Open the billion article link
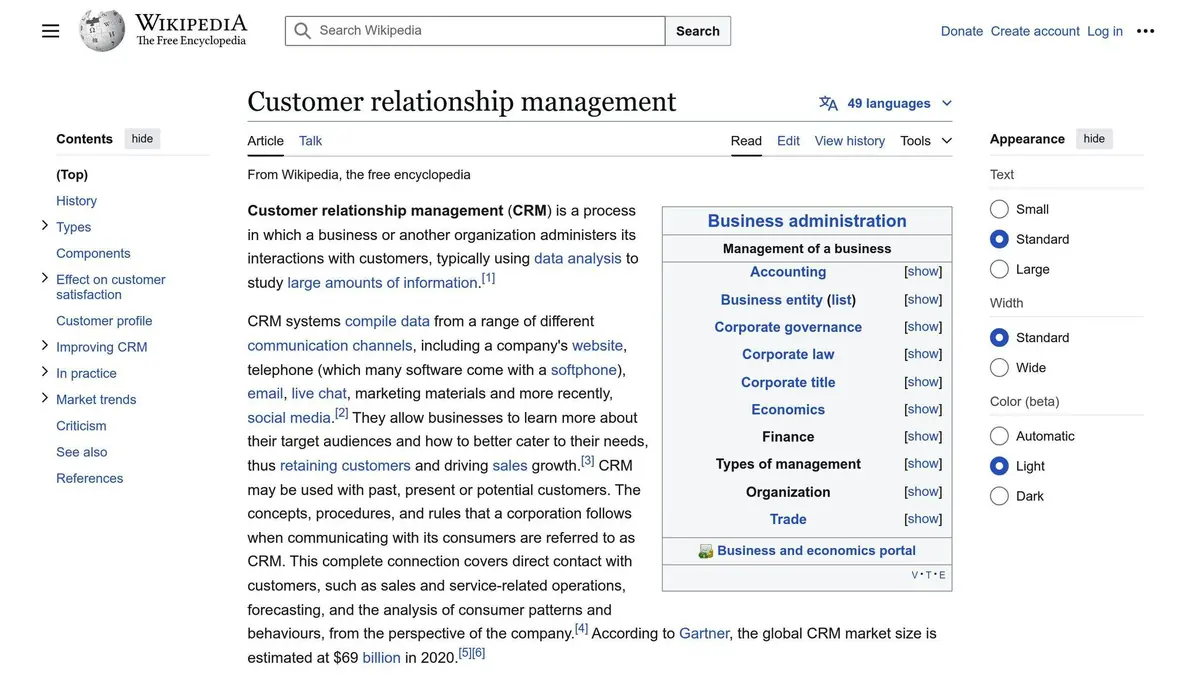1200x675 pixels. (x=381, y=657)
